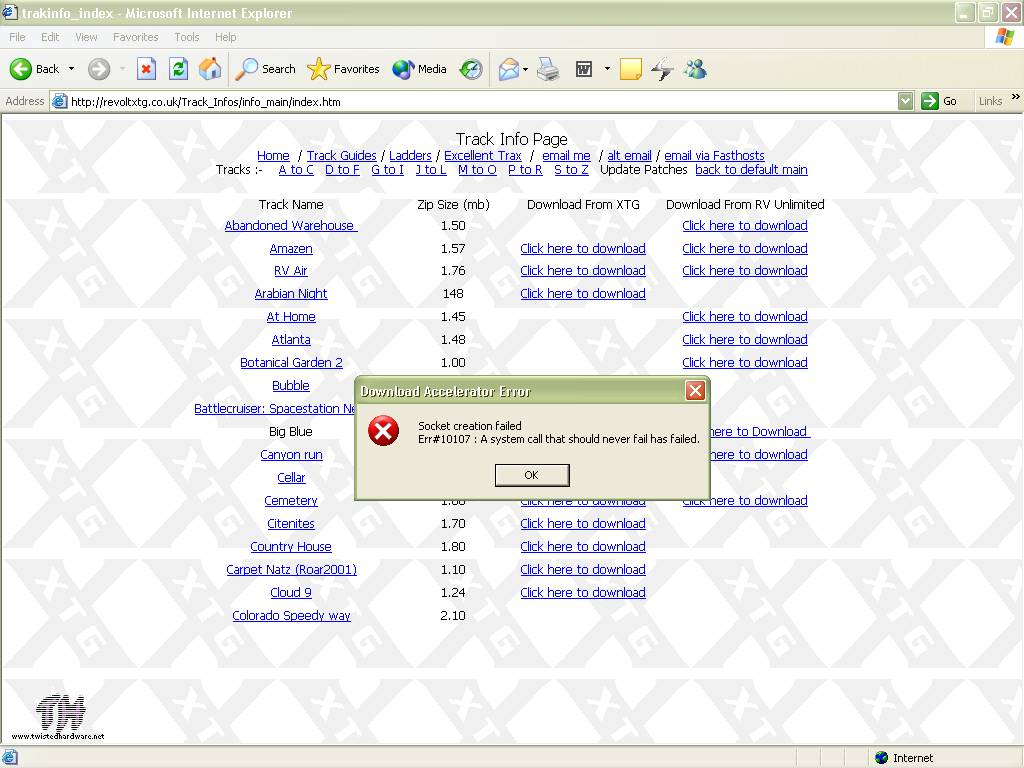Open the Tools menu
Image resolution: width=1024 pixels, height=768 pixels.
point(187,37)
